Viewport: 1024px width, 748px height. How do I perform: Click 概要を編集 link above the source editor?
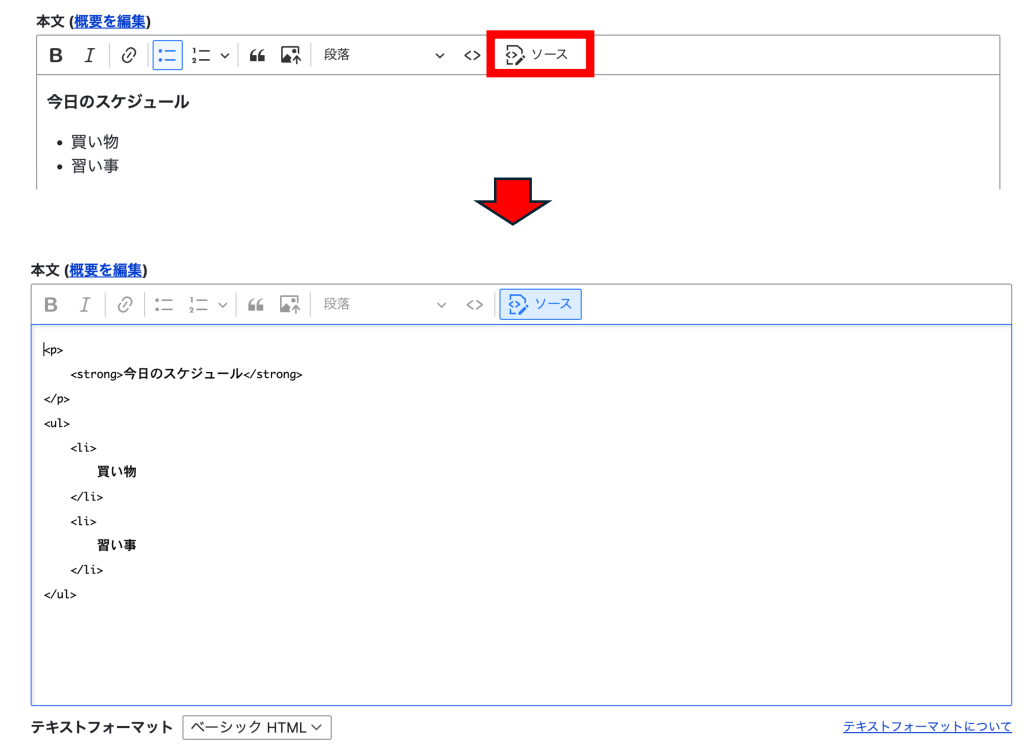pos(106,270)
